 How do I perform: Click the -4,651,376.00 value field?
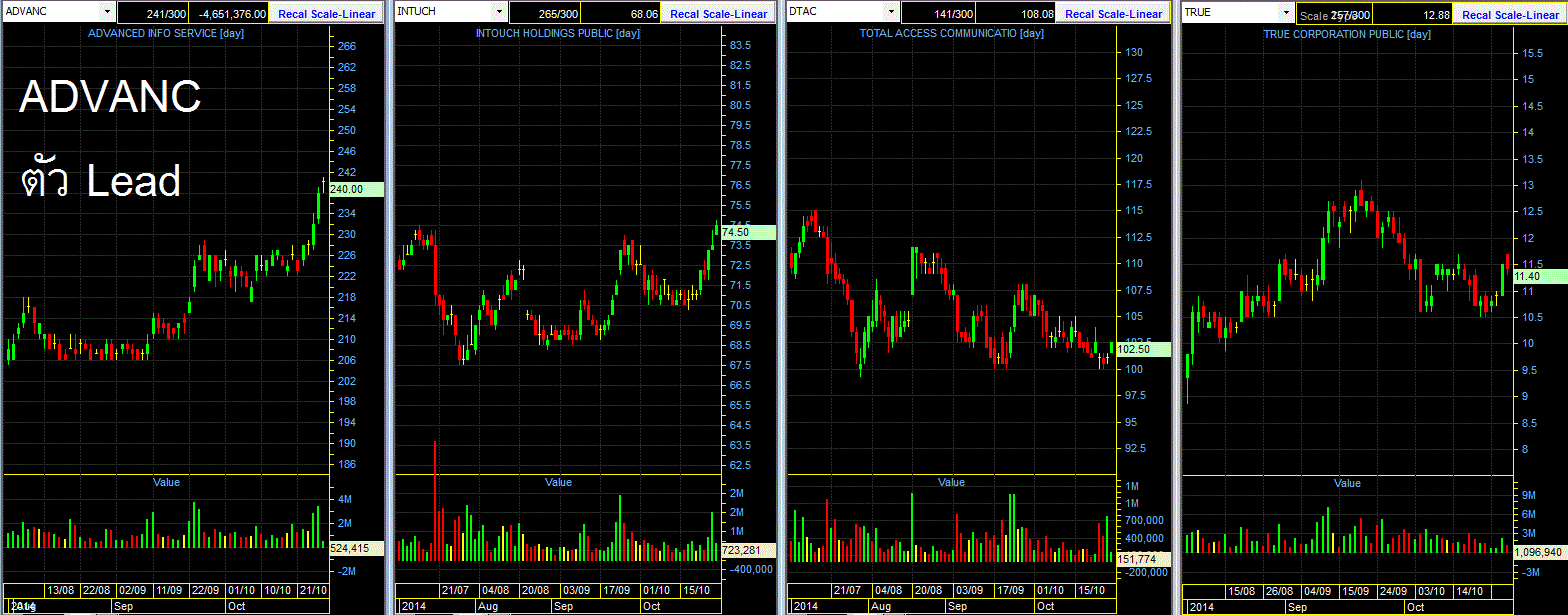point(229,14)
